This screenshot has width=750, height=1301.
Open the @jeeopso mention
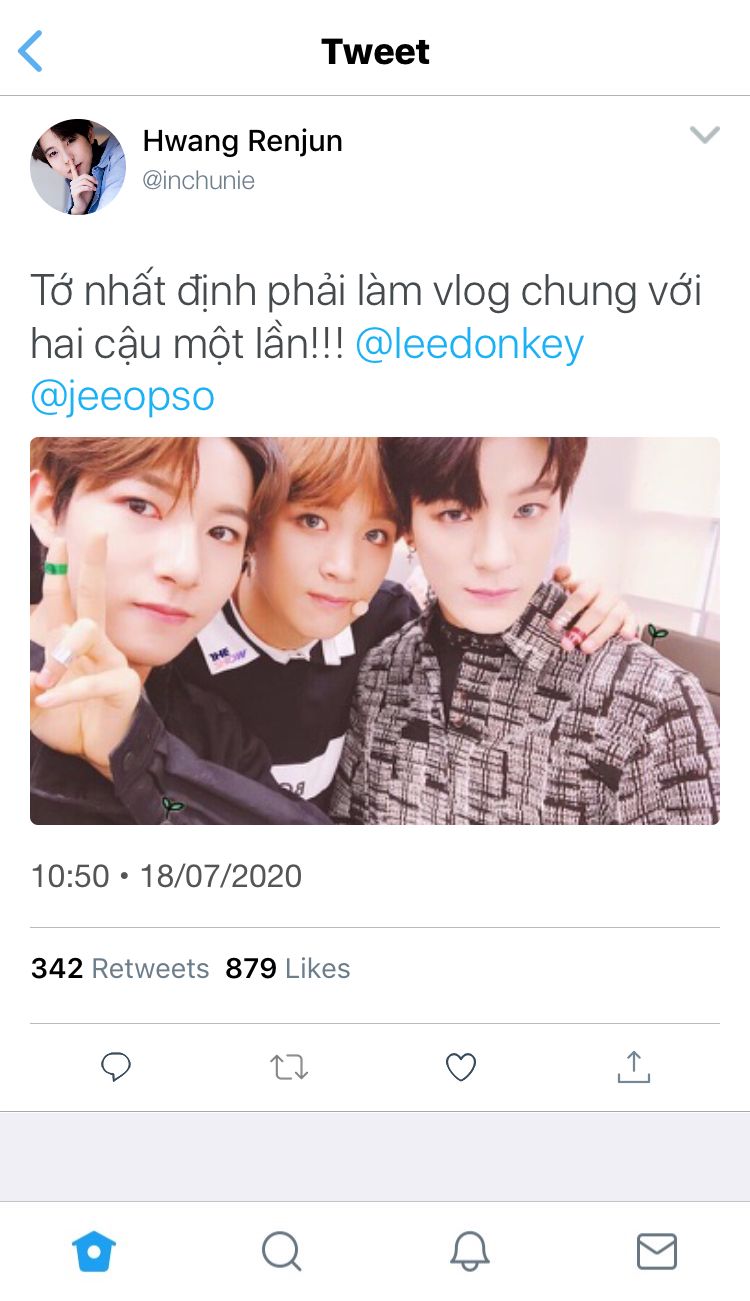coord(123,397)
